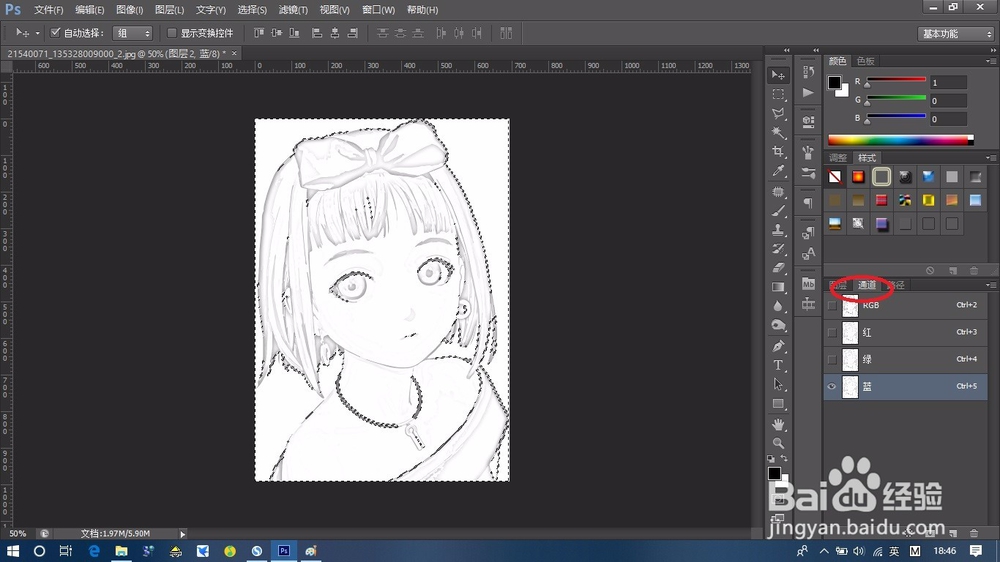Select the Brush tool
1000x562 pixels.
(778, 211)
